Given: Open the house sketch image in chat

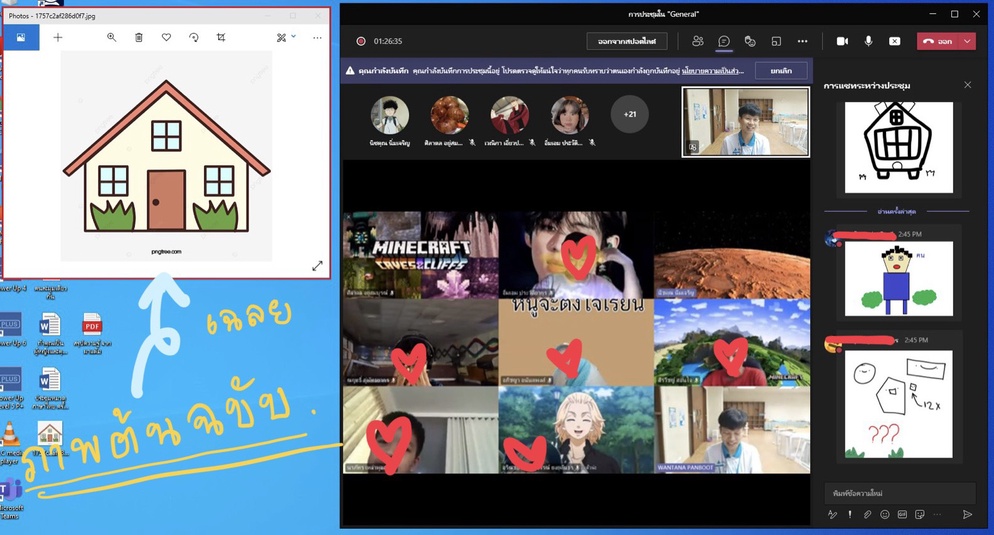Looking at the screenshot, I should coord(898,147).
